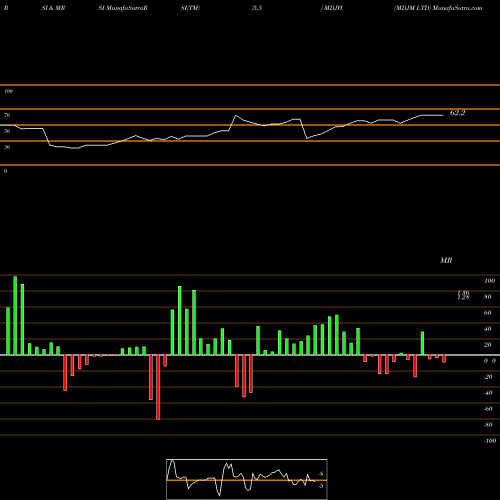Click the 20 label on MR axis
Image resolution: width=500 pixels, height=500 pixels.
[x=488, y=345]
